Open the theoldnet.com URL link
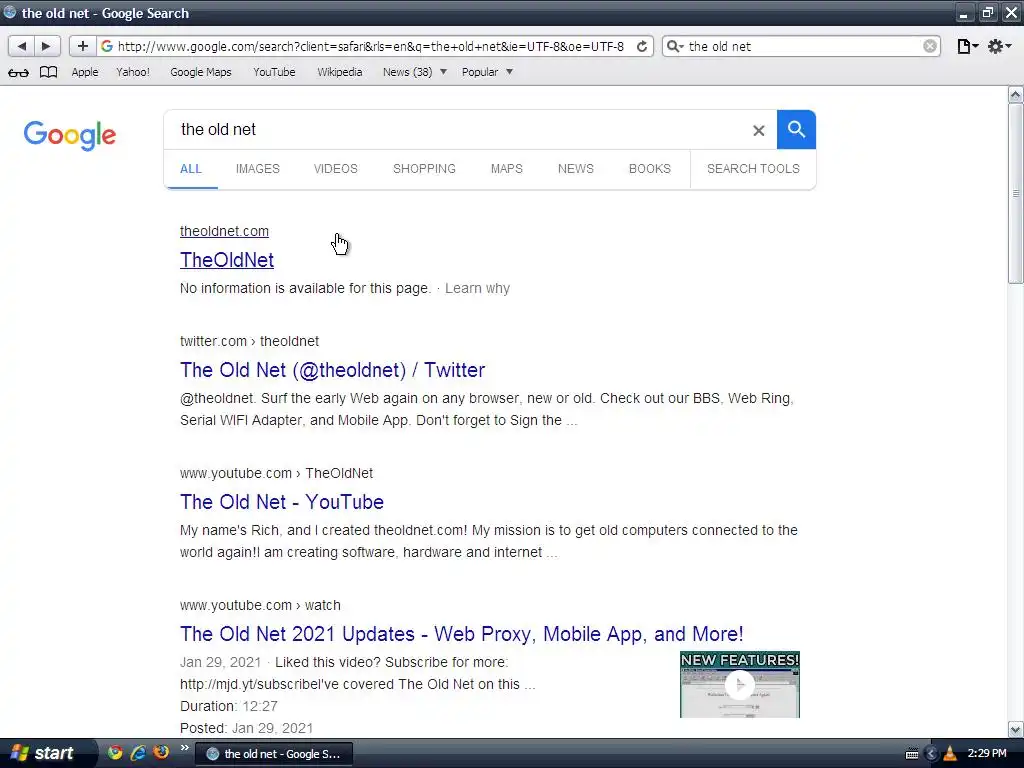This screenshot has width=1024, height=768. pos(224,231)
